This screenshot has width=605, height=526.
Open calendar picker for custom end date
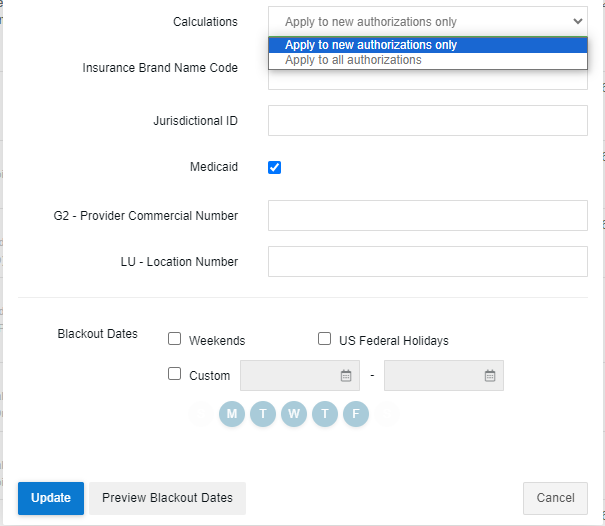(490, 376)
